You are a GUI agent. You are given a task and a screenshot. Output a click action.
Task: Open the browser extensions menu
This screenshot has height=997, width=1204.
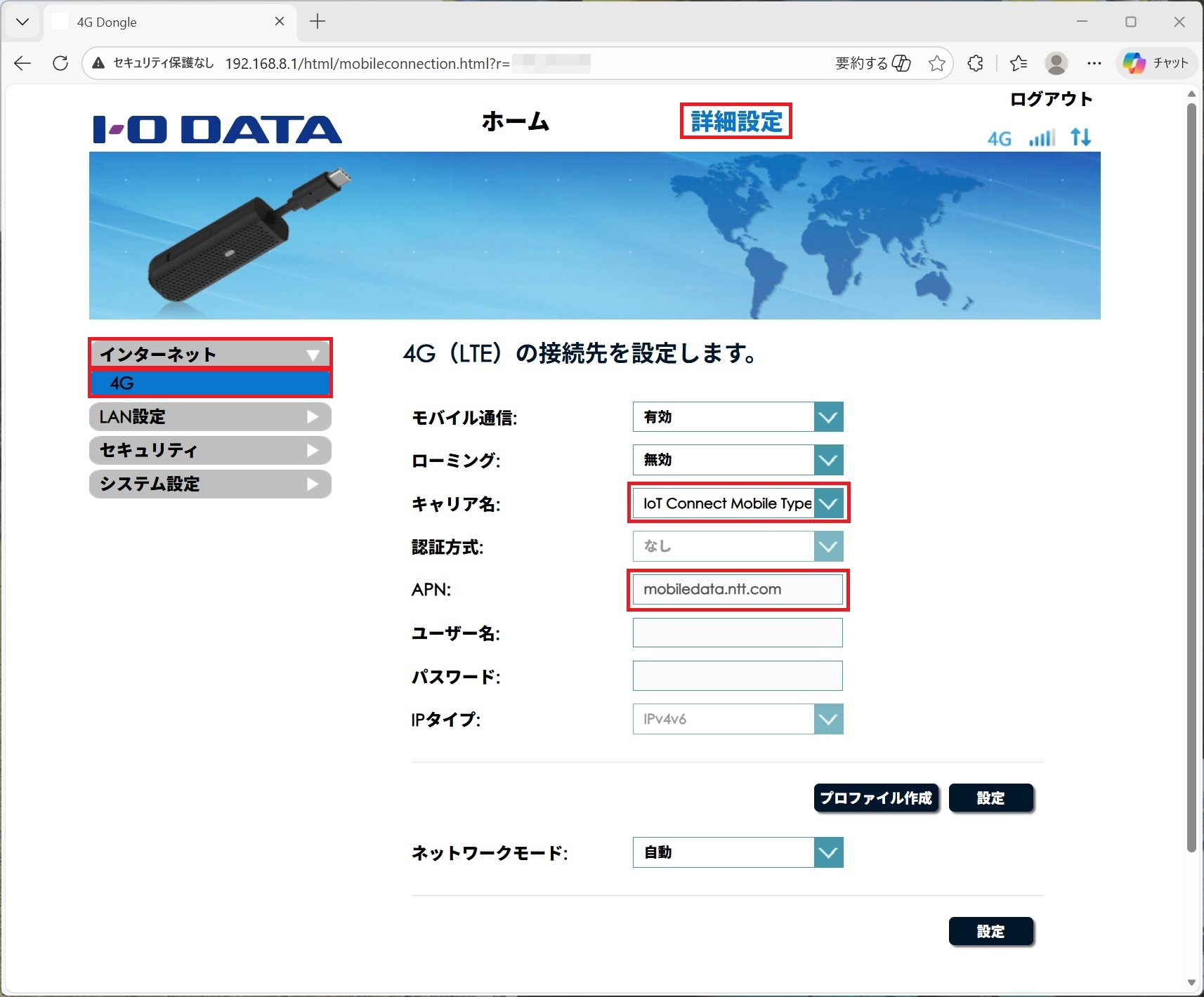coord(975,63)
